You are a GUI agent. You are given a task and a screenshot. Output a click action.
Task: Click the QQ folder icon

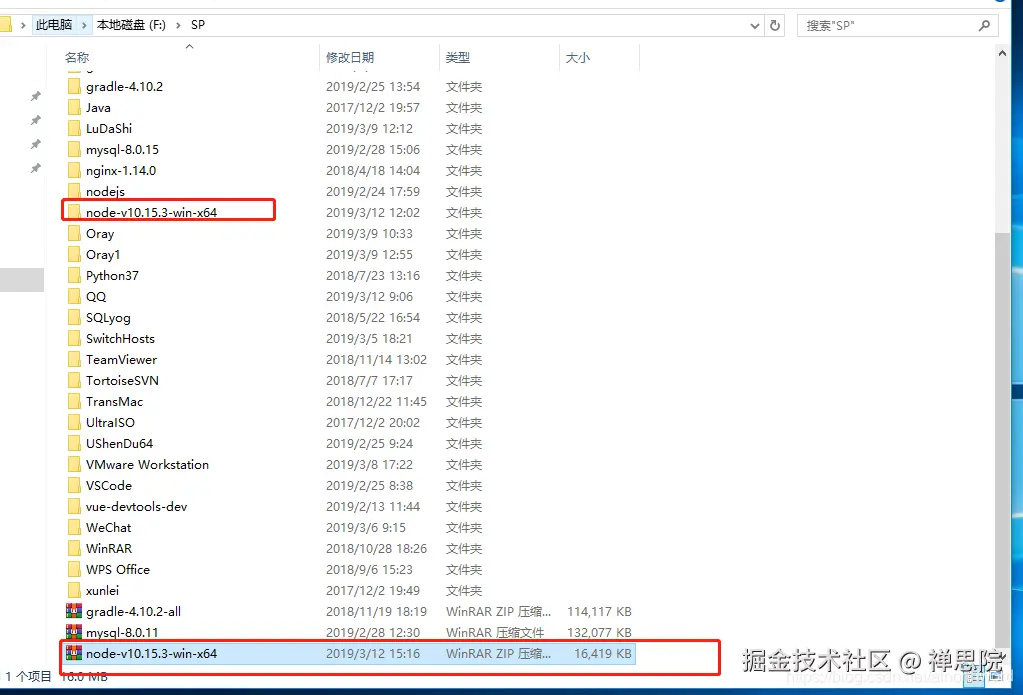[74, 296]
